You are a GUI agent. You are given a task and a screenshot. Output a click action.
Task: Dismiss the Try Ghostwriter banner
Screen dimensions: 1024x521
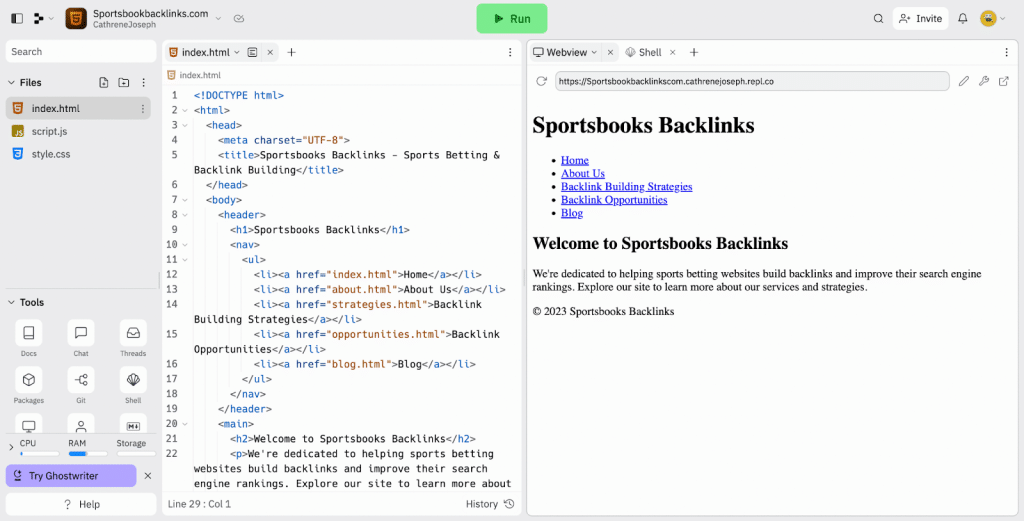(148, 476)
